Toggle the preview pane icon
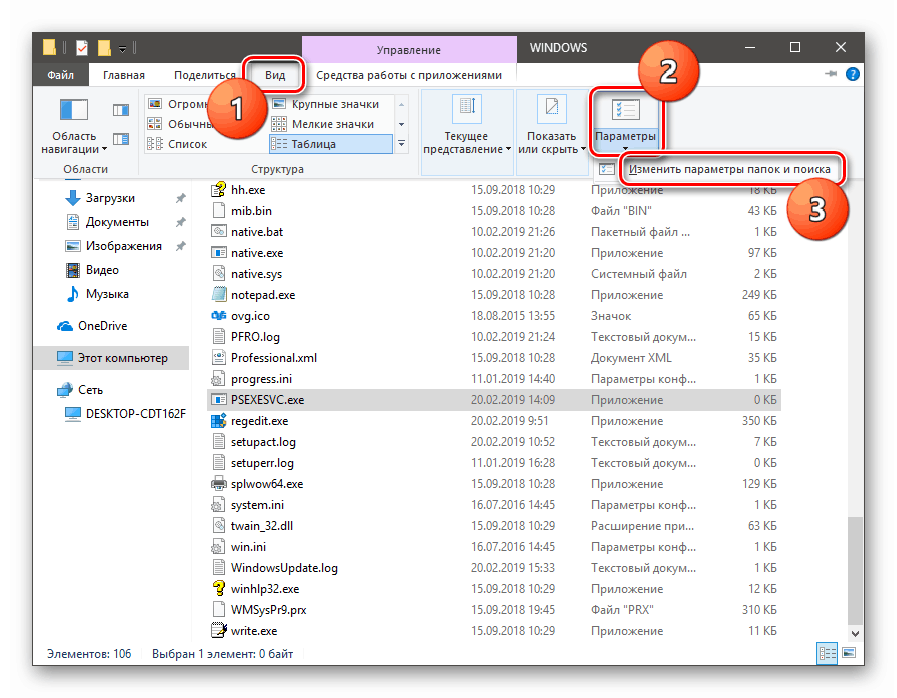 tap(121, 109)
